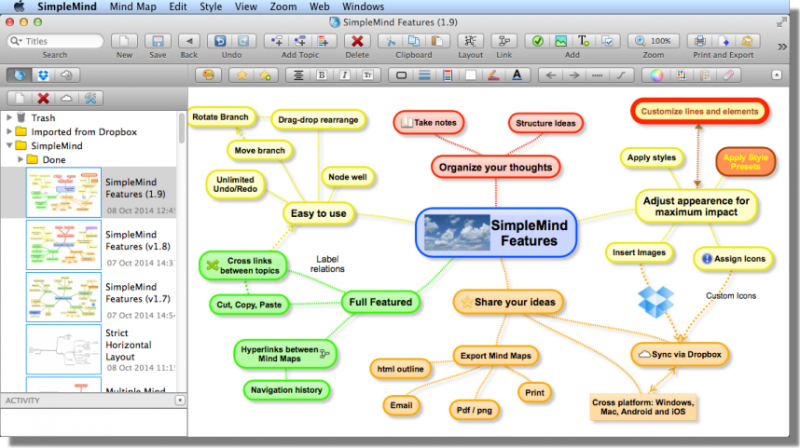Copy selection with the Clipboard copy icon
The height and width of the screenshot is (448, 800).
point(414,41)
